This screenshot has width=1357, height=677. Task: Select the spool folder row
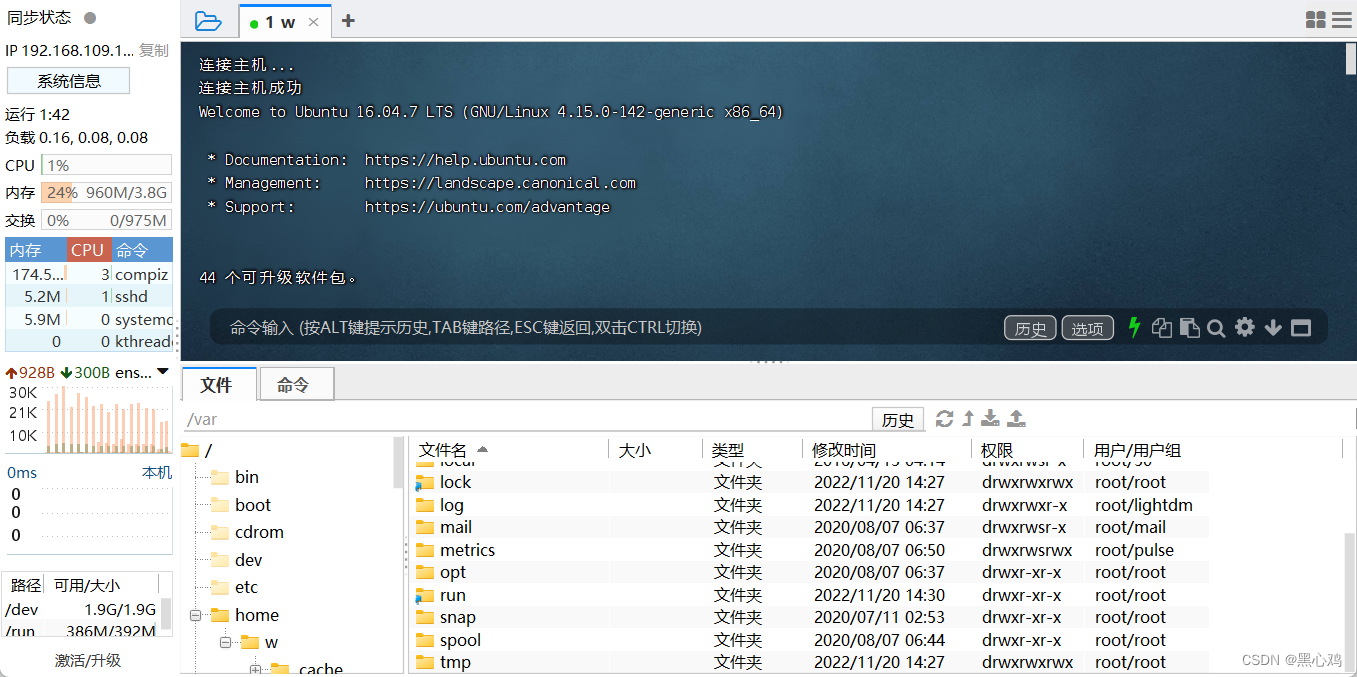point(811,640)
